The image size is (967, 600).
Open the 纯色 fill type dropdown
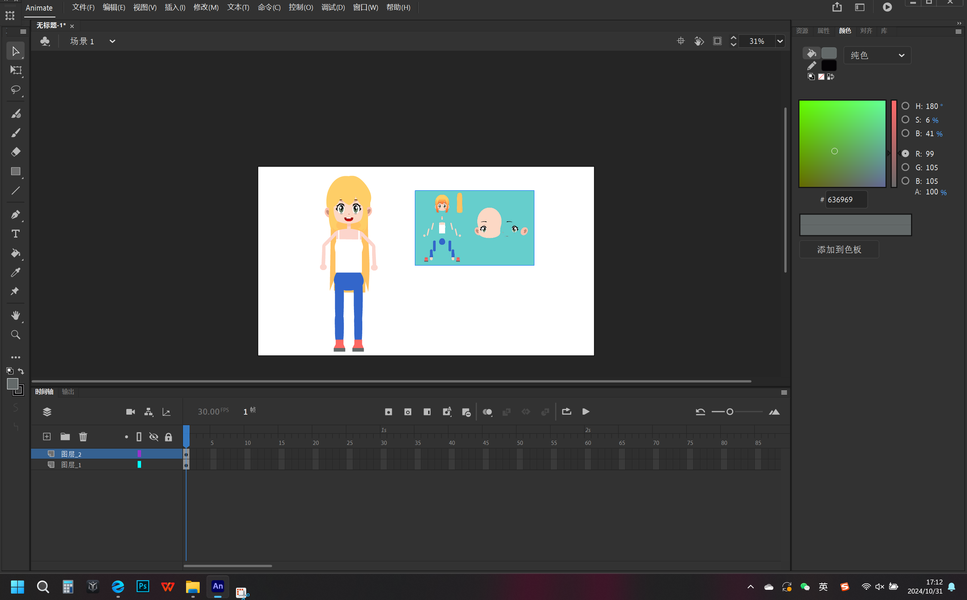coord(877,55)
